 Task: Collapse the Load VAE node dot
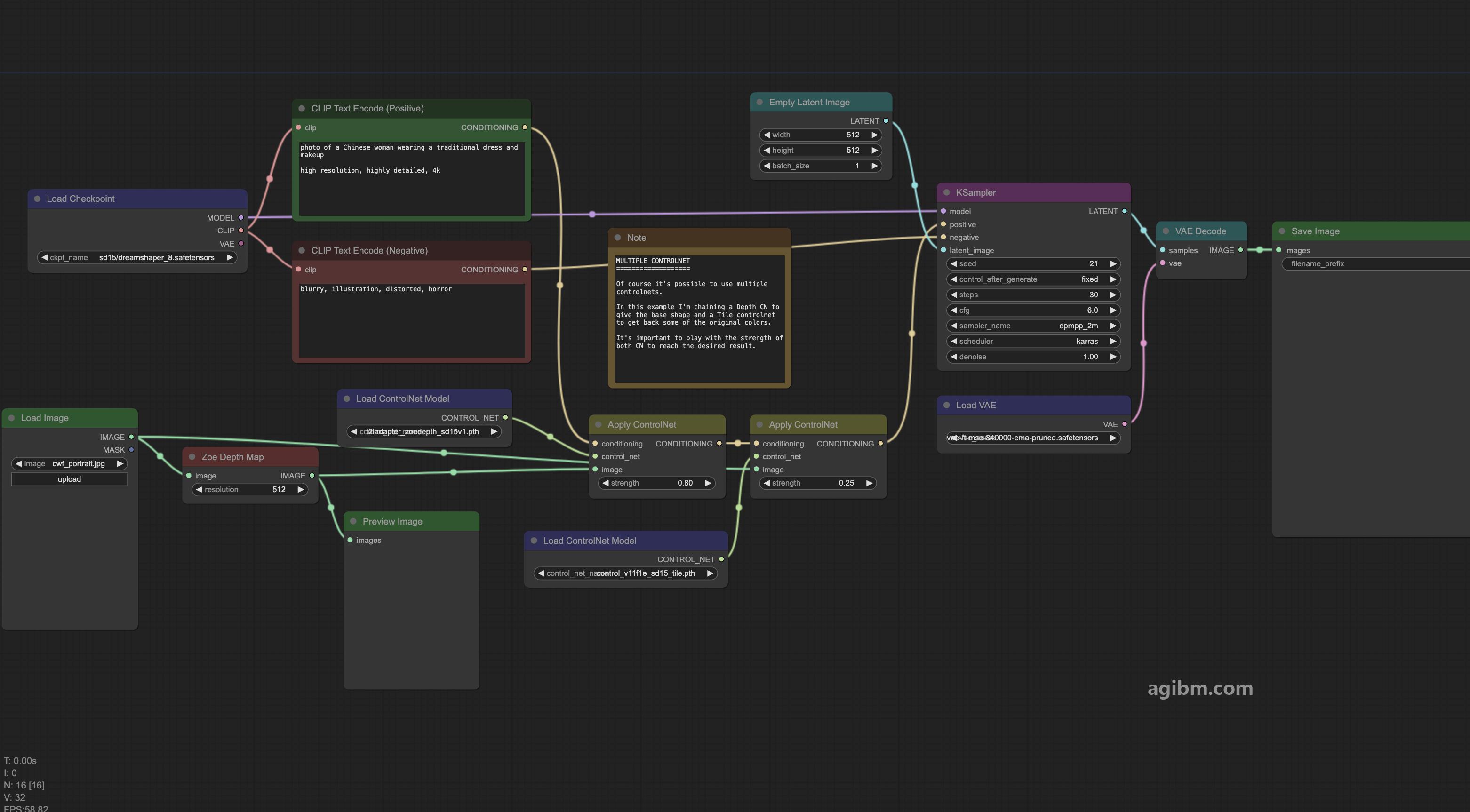click(946, 405)
